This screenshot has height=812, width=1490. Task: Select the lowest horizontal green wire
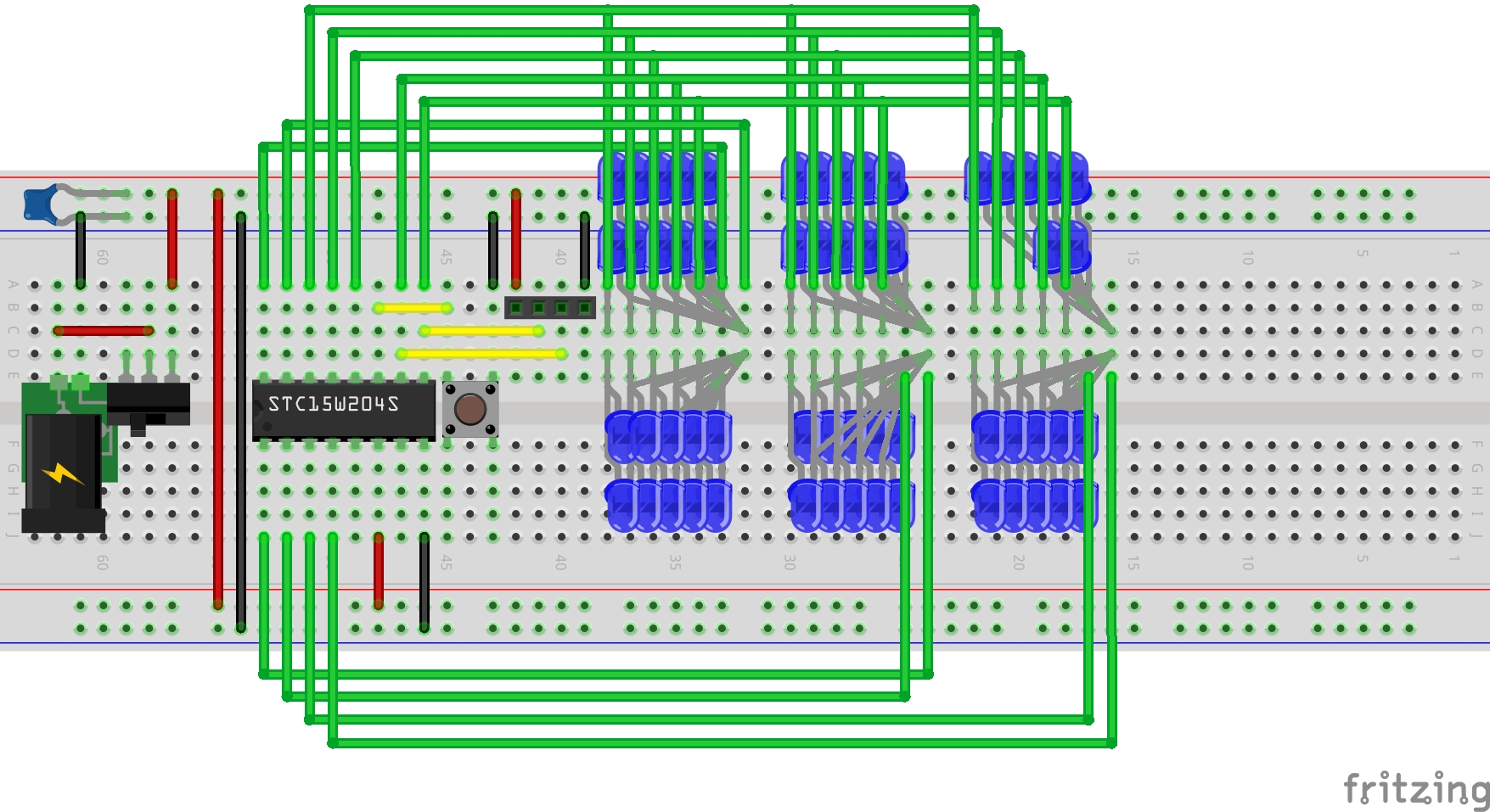point(722,743)
